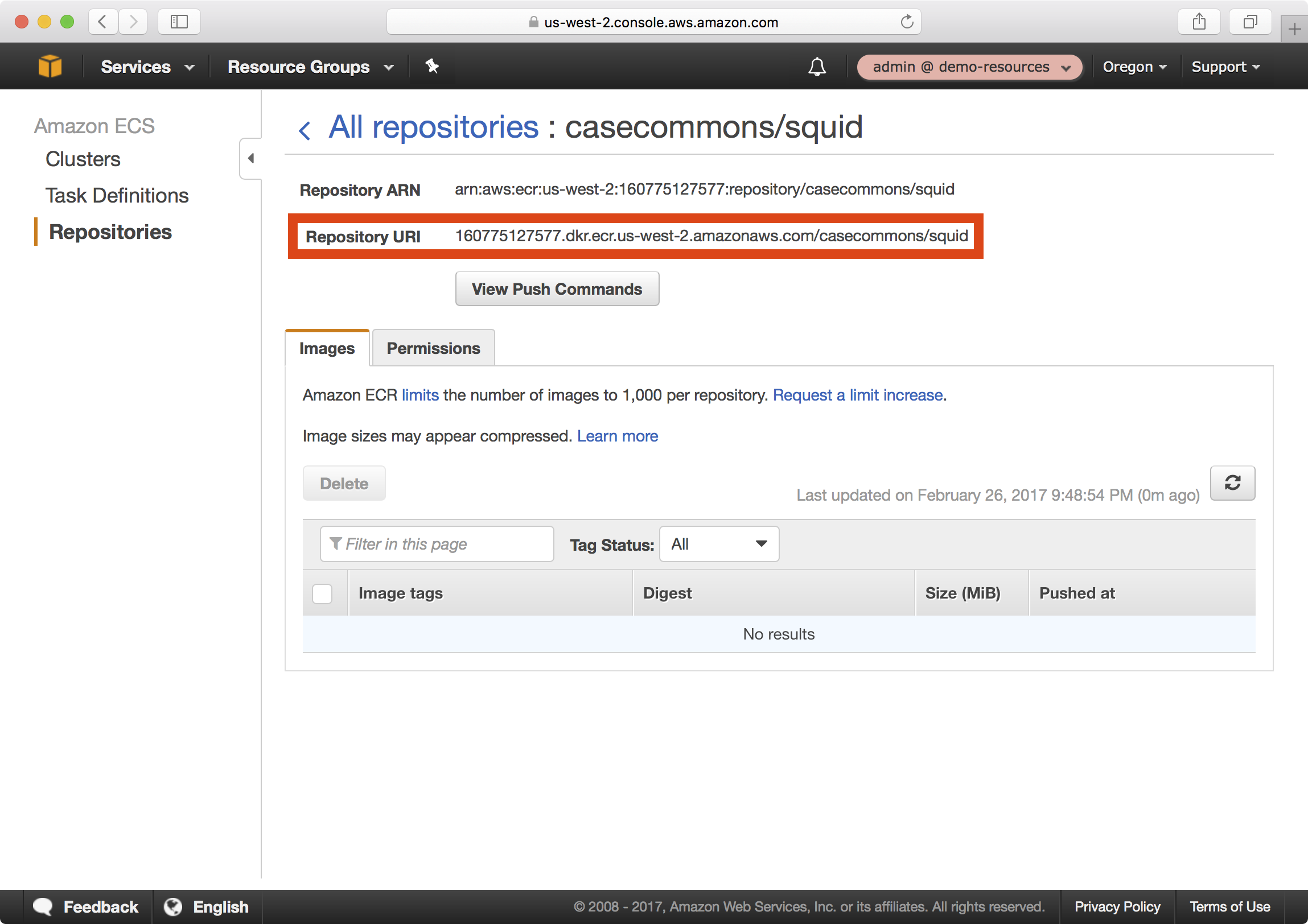Click the Repository URI value text
The width and height of the screenshot is (1308, 924).
711,236
